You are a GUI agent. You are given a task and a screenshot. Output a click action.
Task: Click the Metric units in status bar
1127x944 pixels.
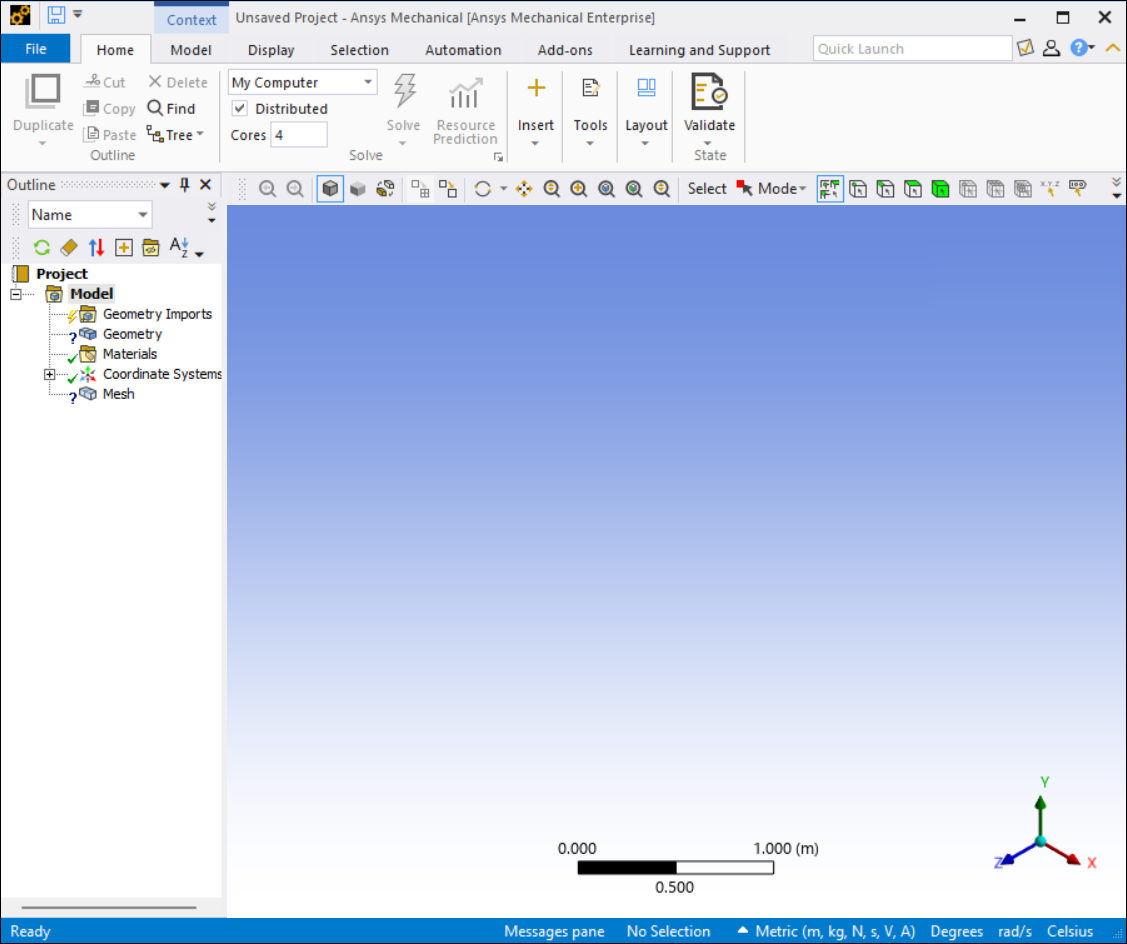click(x=835, y=932)
